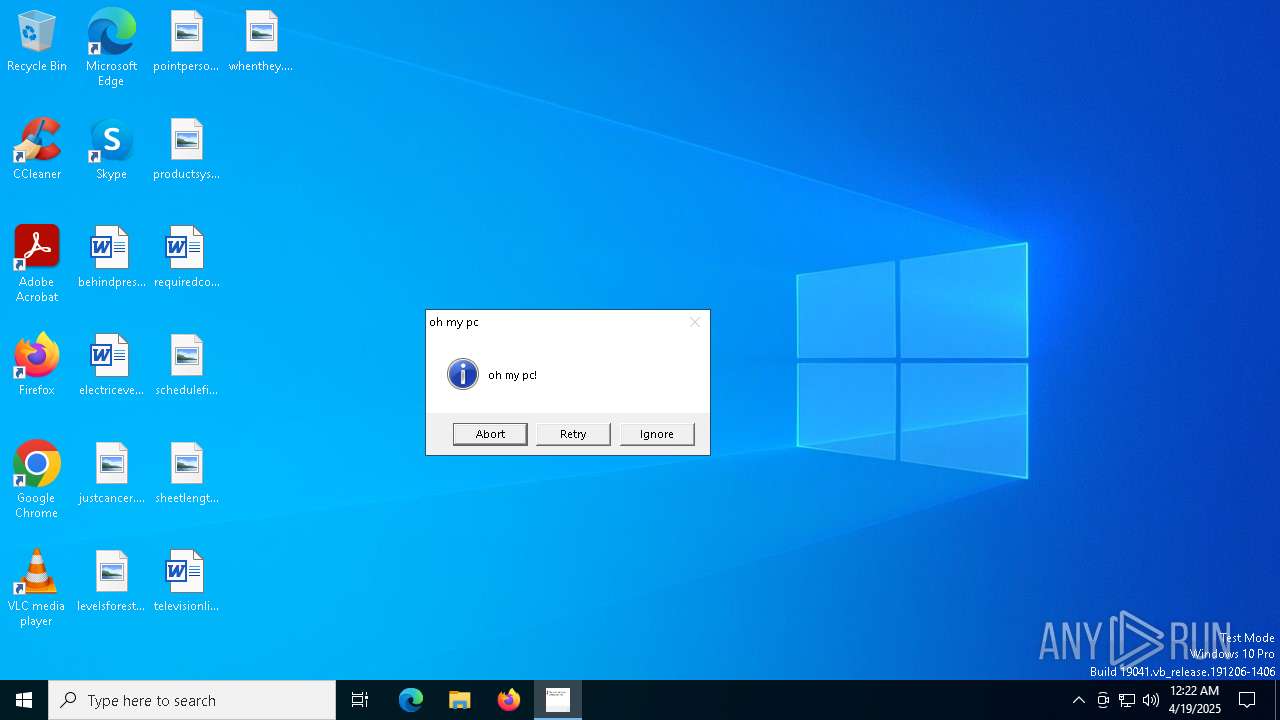1280x720 pixels.
Task: Click the taskbar search box
Action: tap(192, 700)
